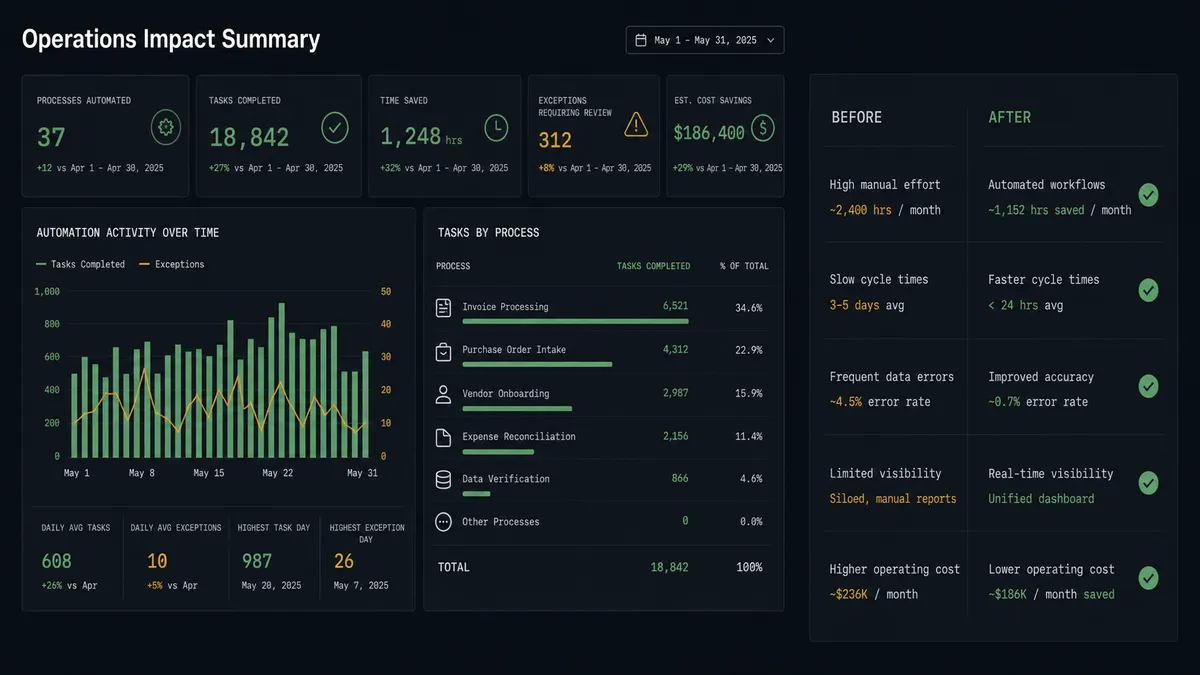Sort by % of Total column header
The image size is (1200, 675).
click(743, 266)
